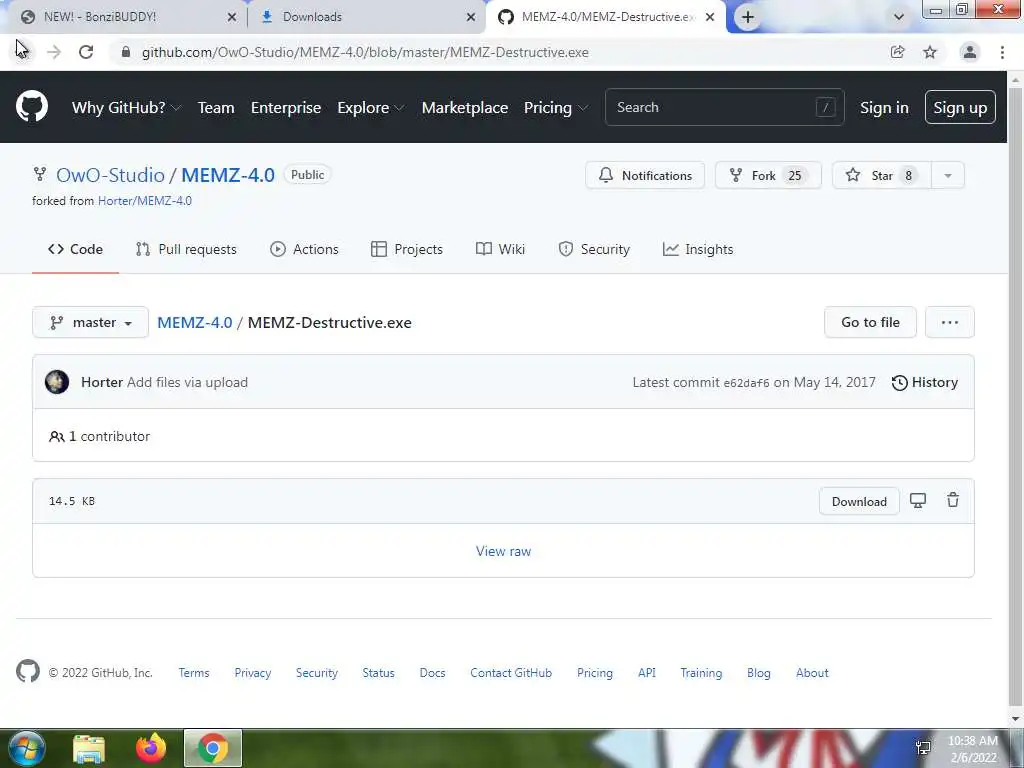This screenshot has width=1024, height=768.
Task: Click the network tray icon
Action: click(x=923, y=748)
